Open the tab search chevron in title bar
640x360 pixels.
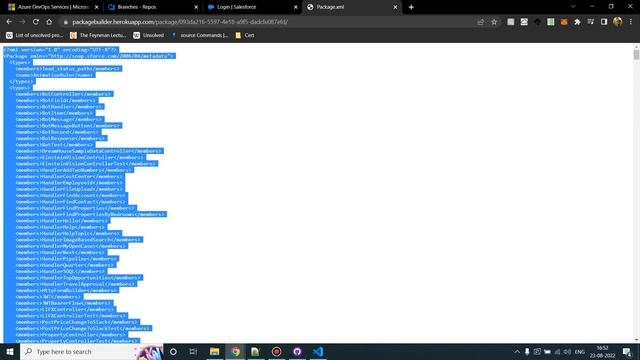pyautogui.click(x=573, y=7)
